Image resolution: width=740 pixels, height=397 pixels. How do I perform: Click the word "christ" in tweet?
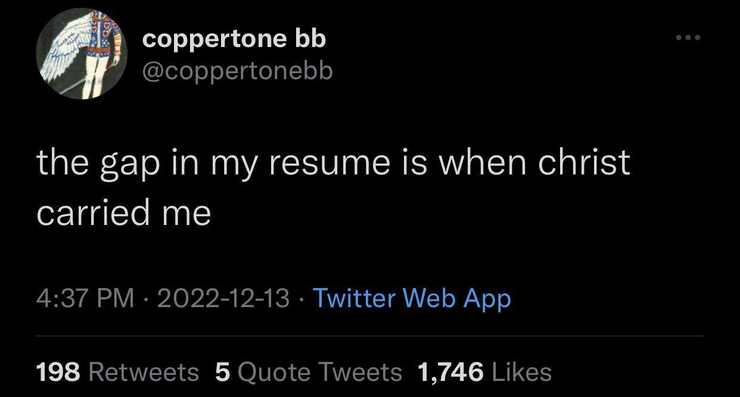[x=584, y=162]
